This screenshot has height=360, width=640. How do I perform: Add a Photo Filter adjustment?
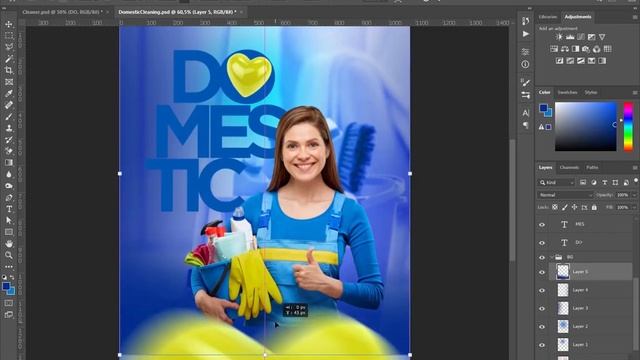[586, 49]
